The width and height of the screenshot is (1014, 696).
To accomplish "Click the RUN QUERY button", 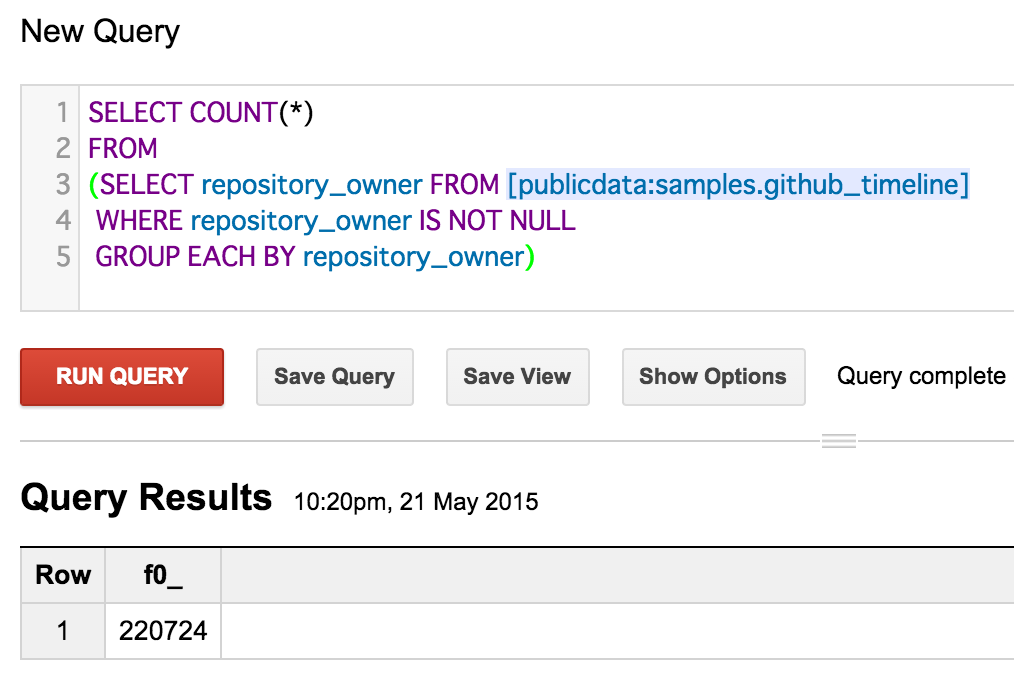I will coord(121,377).
